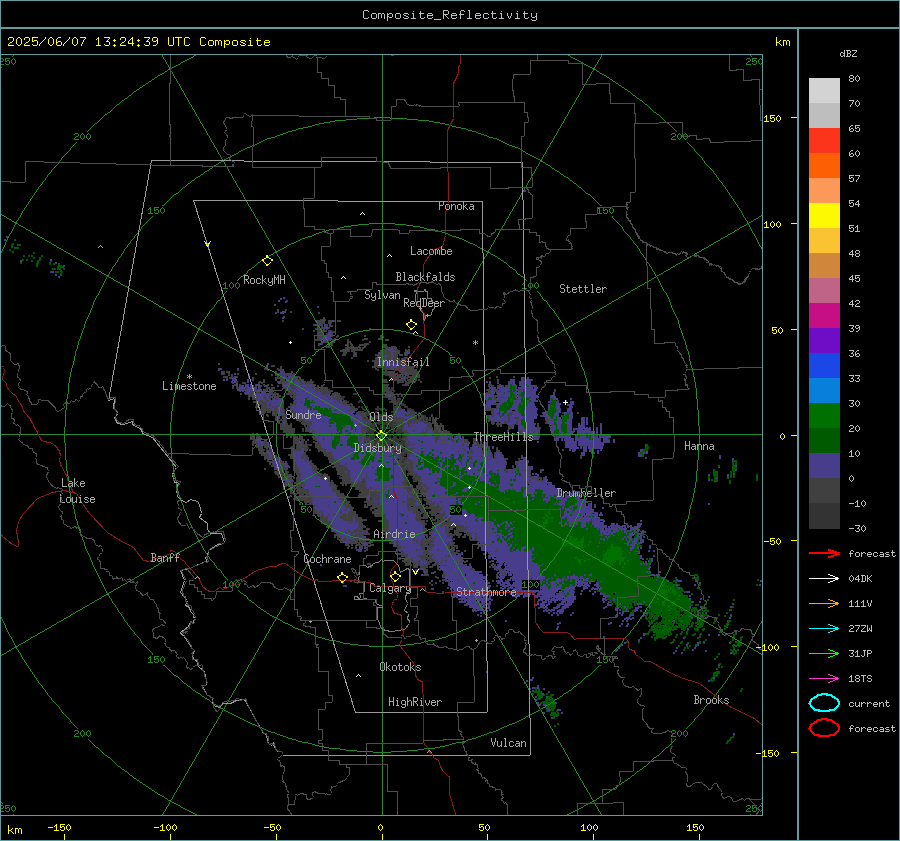Image resolution: width=900 pixels, height=841 pixels.
Task: Click the Sundre city label
Action: pos(303,414)
